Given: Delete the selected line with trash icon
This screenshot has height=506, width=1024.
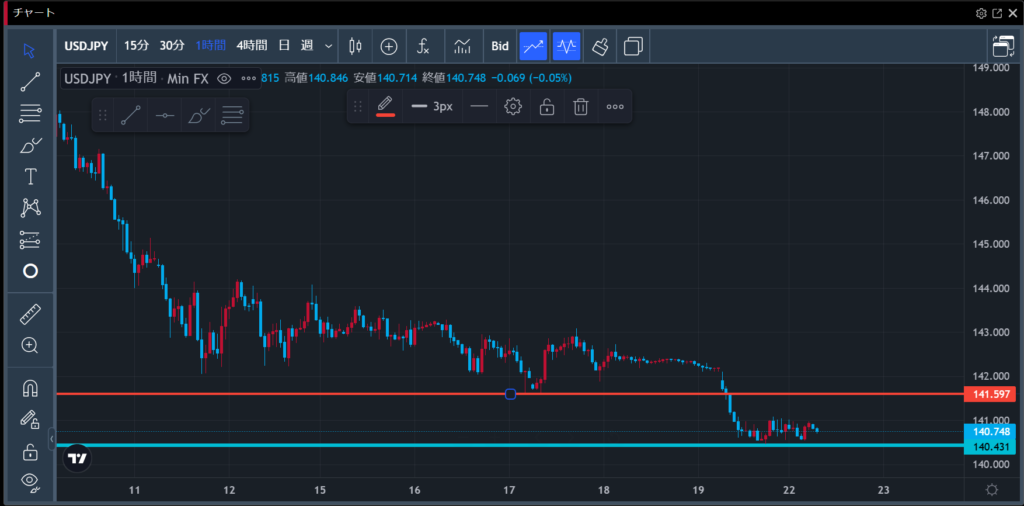Looking at the screenshot, I should coord(581,106).
